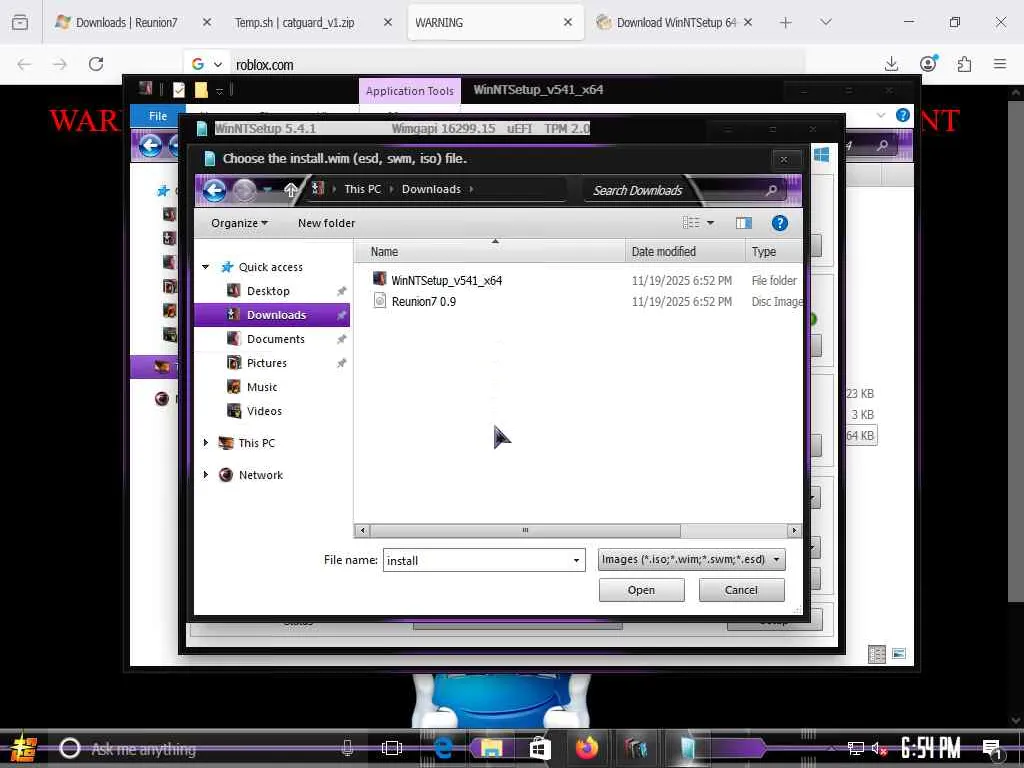1024x768 pixels.
Task: Select the Application Tools ribbon tab
Action: [409, 91]
